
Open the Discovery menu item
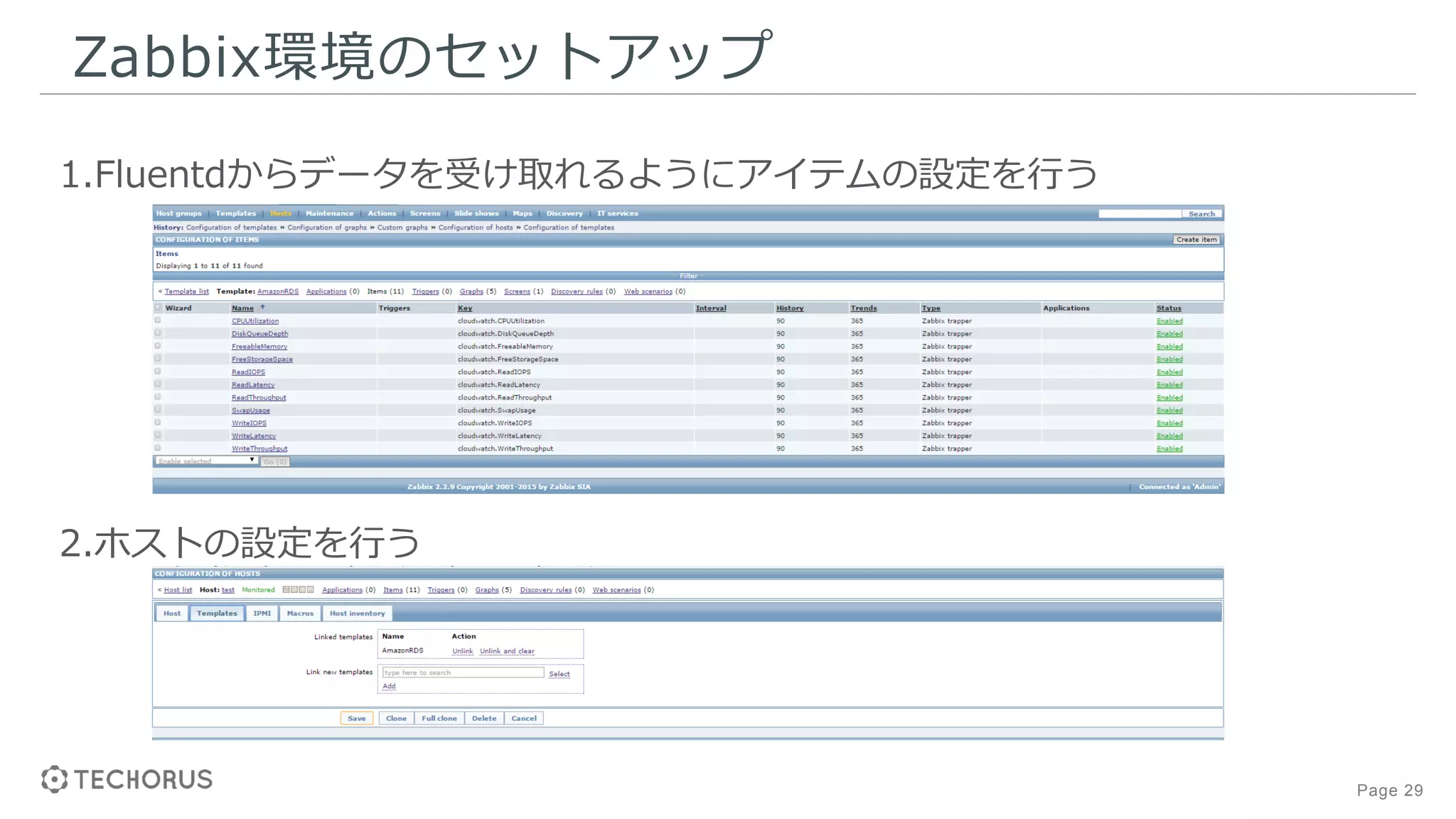(564, 213)
